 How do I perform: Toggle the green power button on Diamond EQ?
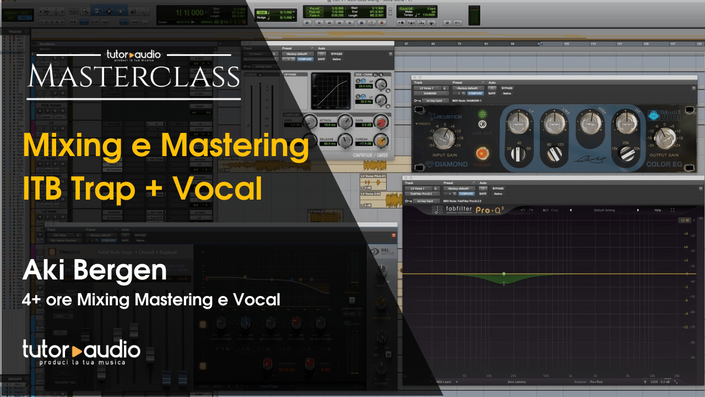(482, 114)
